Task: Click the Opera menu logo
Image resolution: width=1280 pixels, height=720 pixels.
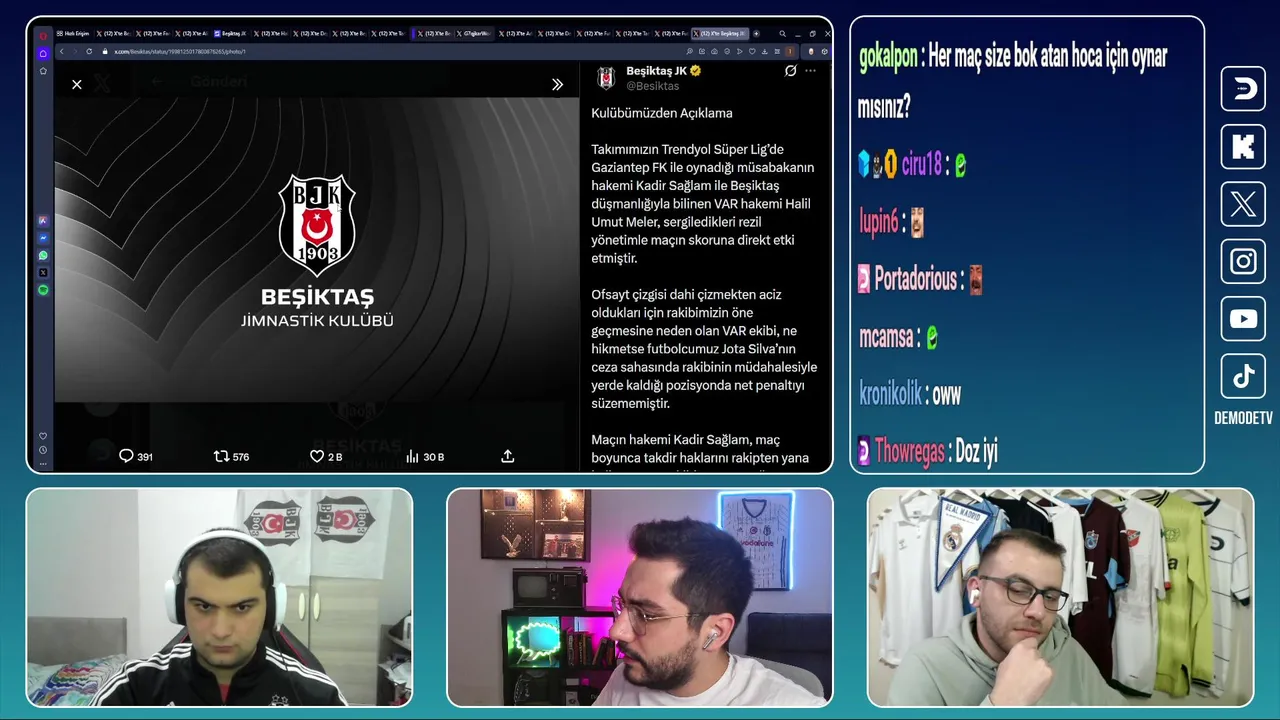Action: 43,34
